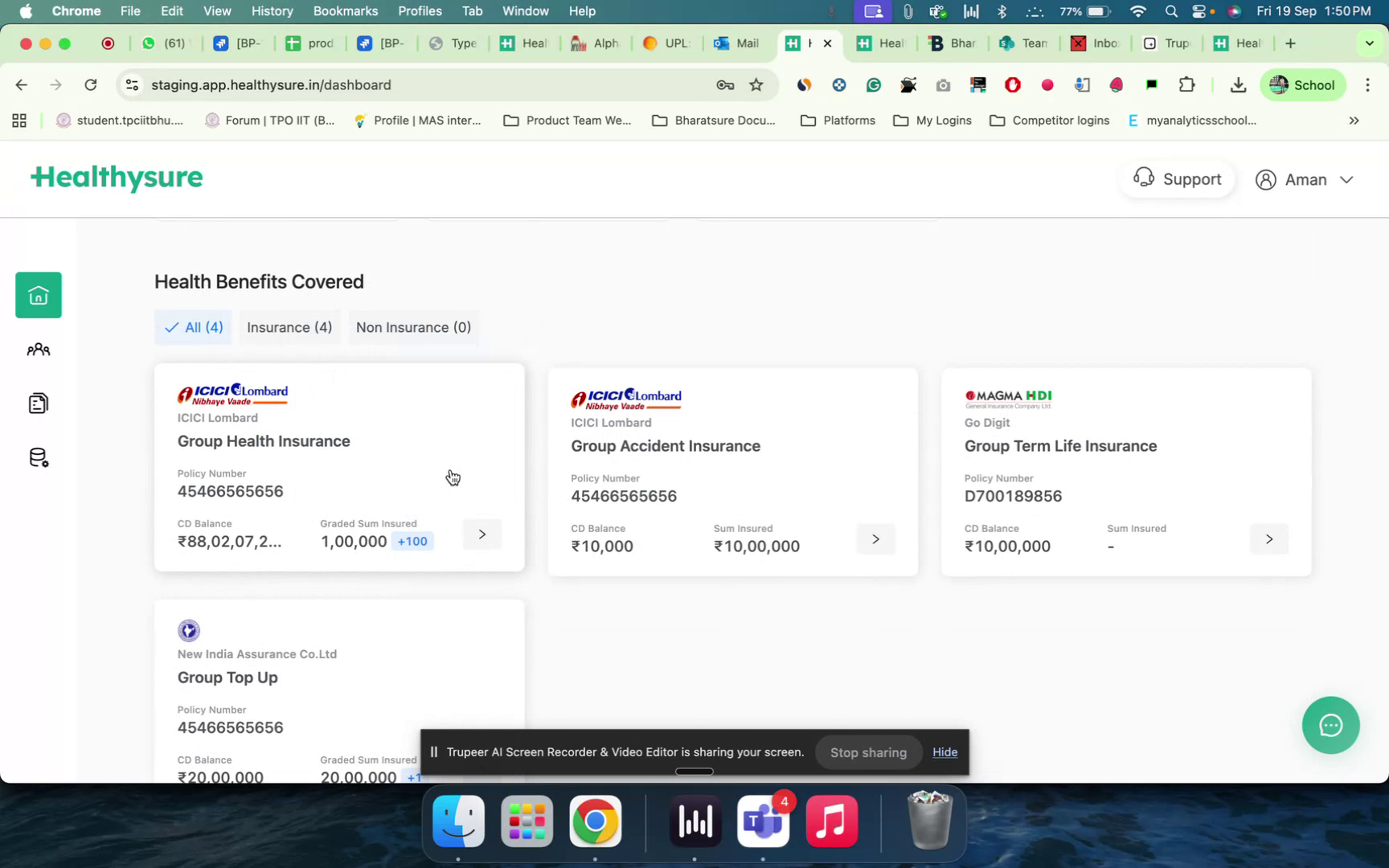This screenshot has height=868, width=1389.
Task: Open the Members section from the sidebar
Action: [38, 350]
